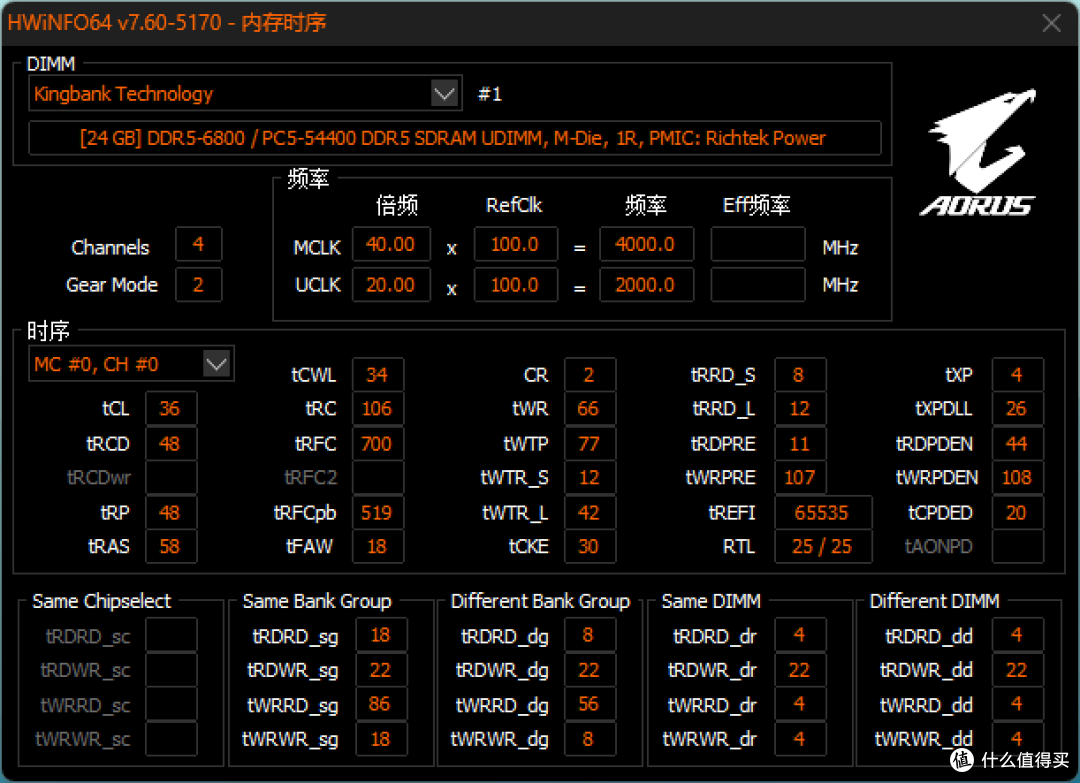This screenshot has height=783, width=1080.
Task: Click the tRAS value box 58
Action: (x=170, y=547)
